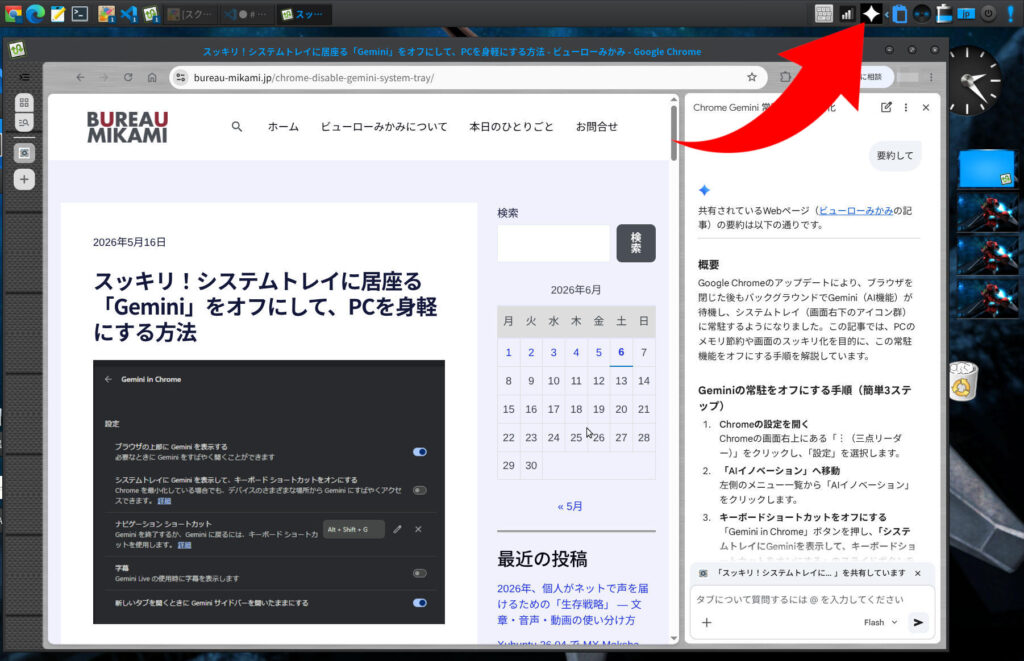Click the page's vertical scrollbar thumb
This screenshot has width=1024, height=661.
click(x=674, y=133)
